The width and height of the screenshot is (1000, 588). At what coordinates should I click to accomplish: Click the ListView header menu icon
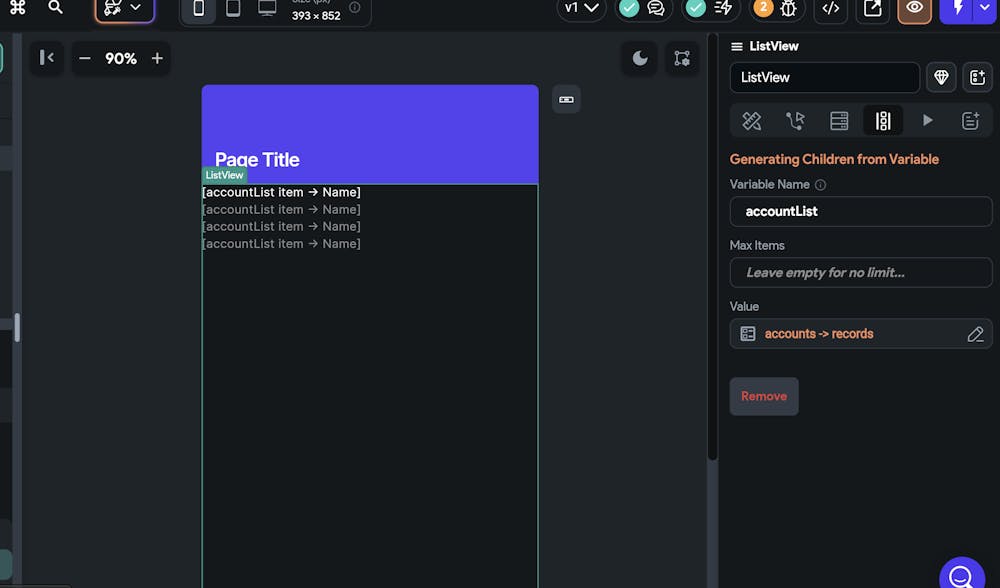(x=737, y=47)
